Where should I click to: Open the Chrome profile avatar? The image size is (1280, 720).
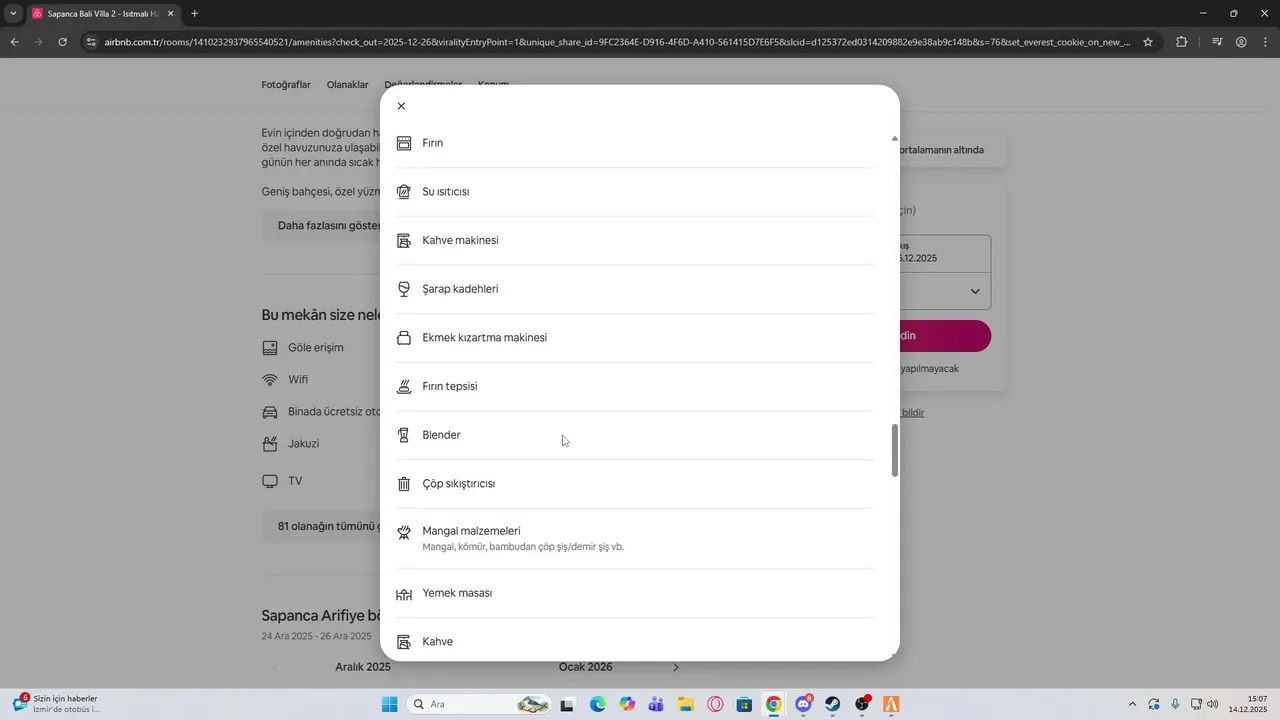[1241, 42]
